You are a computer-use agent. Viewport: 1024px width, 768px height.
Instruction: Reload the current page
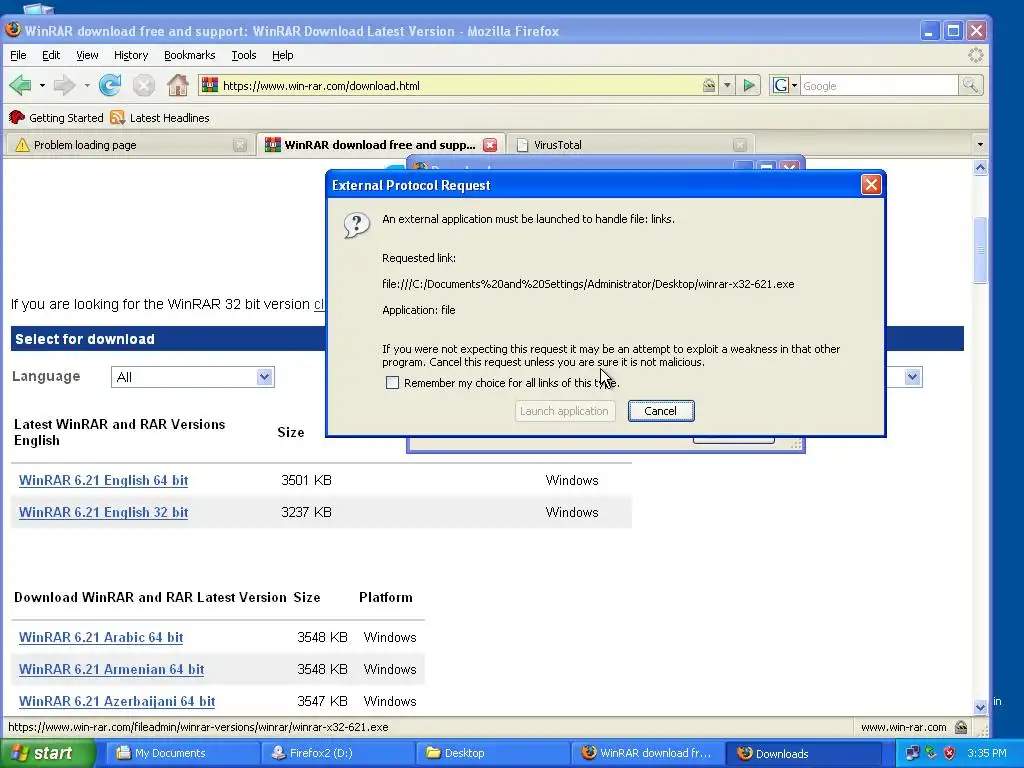point(110,85)
